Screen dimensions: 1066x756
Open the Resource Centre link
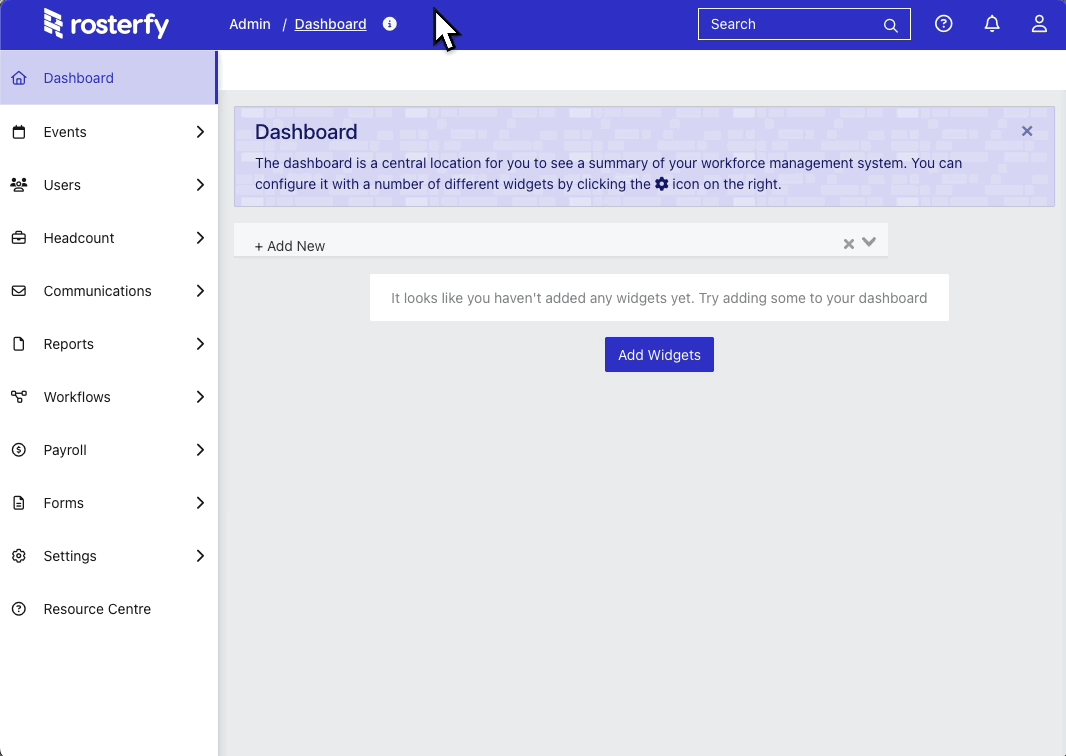point(109,609)
